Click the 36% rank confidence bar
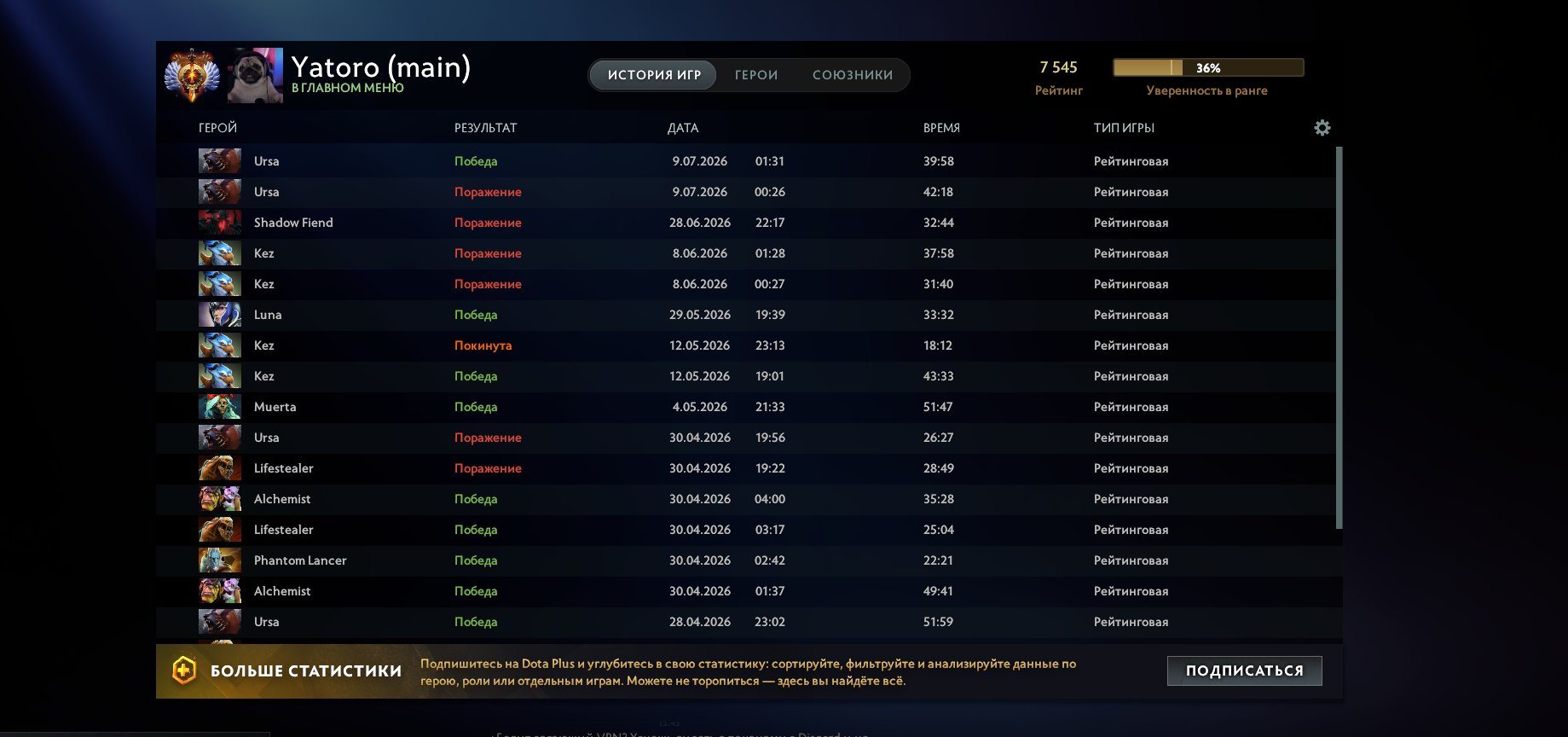Screen dimensions: 1568x737 point(1208,67)
